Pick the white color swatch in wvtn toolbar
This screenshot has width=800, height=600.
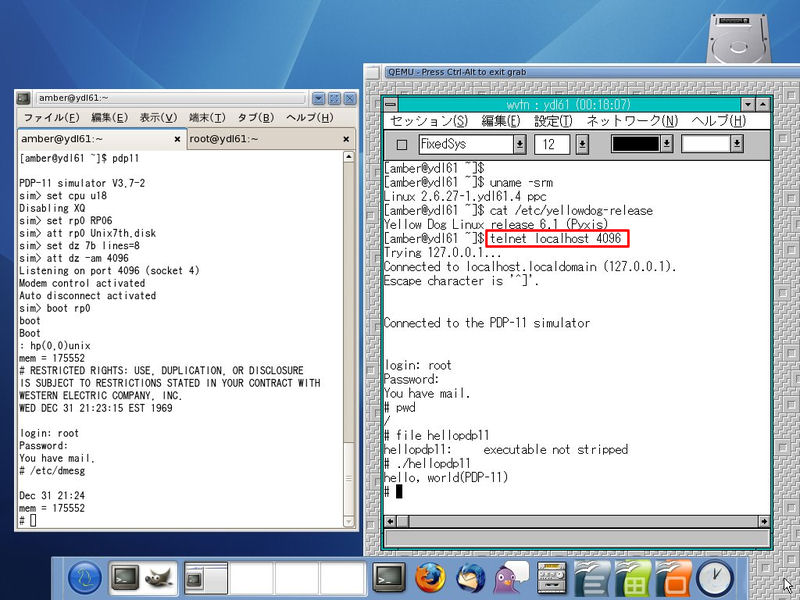pyautogui.click(x=706, y=144)
